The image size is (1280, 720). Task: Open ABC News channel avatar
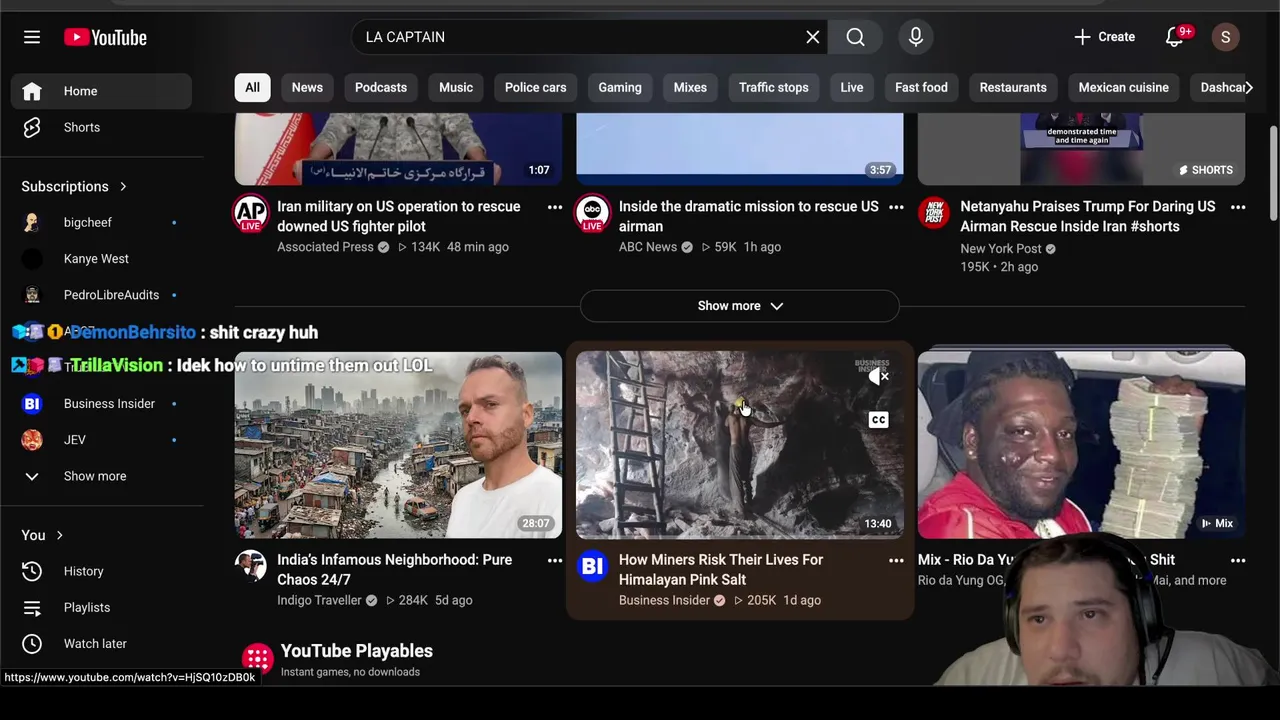pos(592,212)
